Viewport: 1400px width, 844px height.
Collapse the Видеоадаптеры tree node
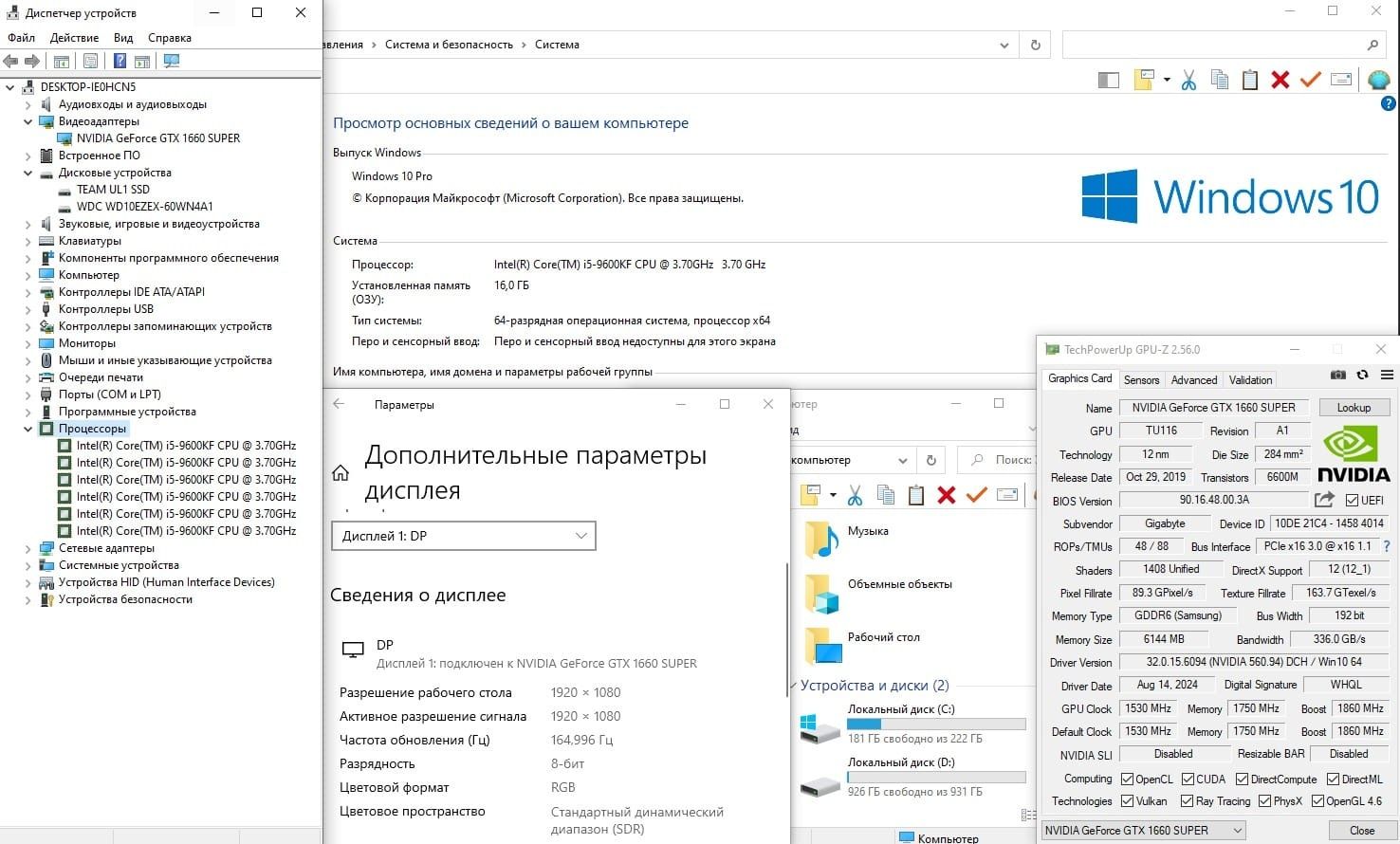[x=28, y=121]
